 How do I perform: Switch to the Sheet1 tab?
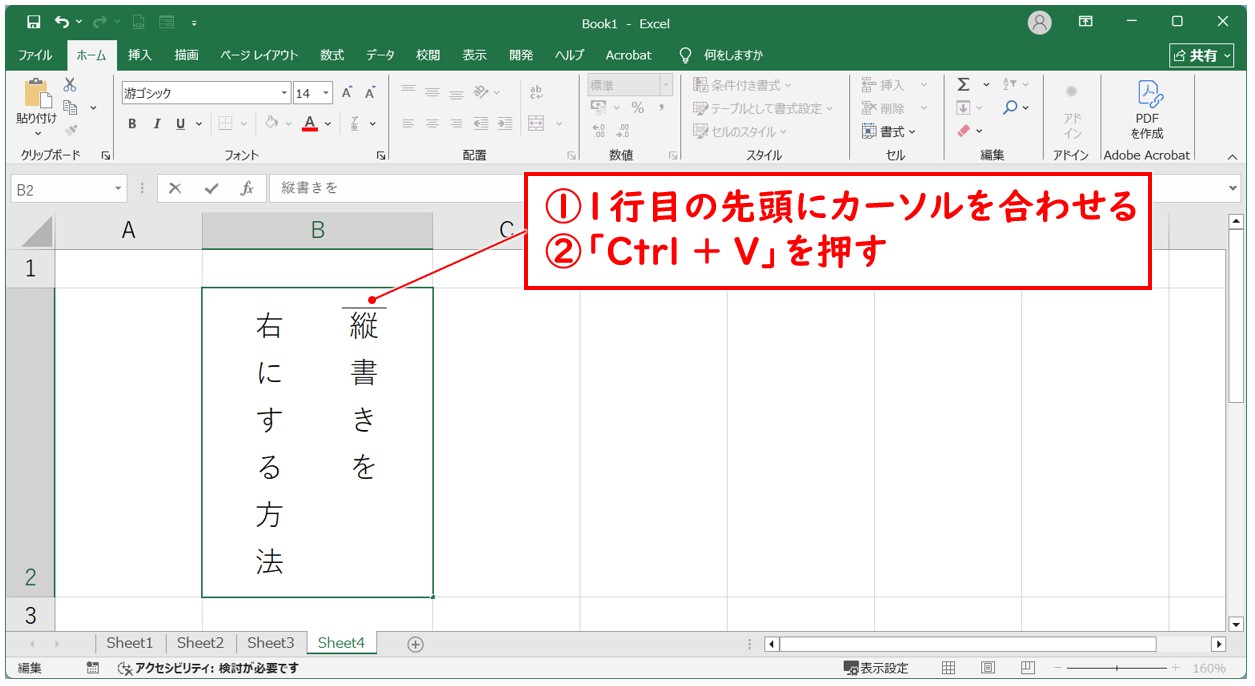point(130,643)
